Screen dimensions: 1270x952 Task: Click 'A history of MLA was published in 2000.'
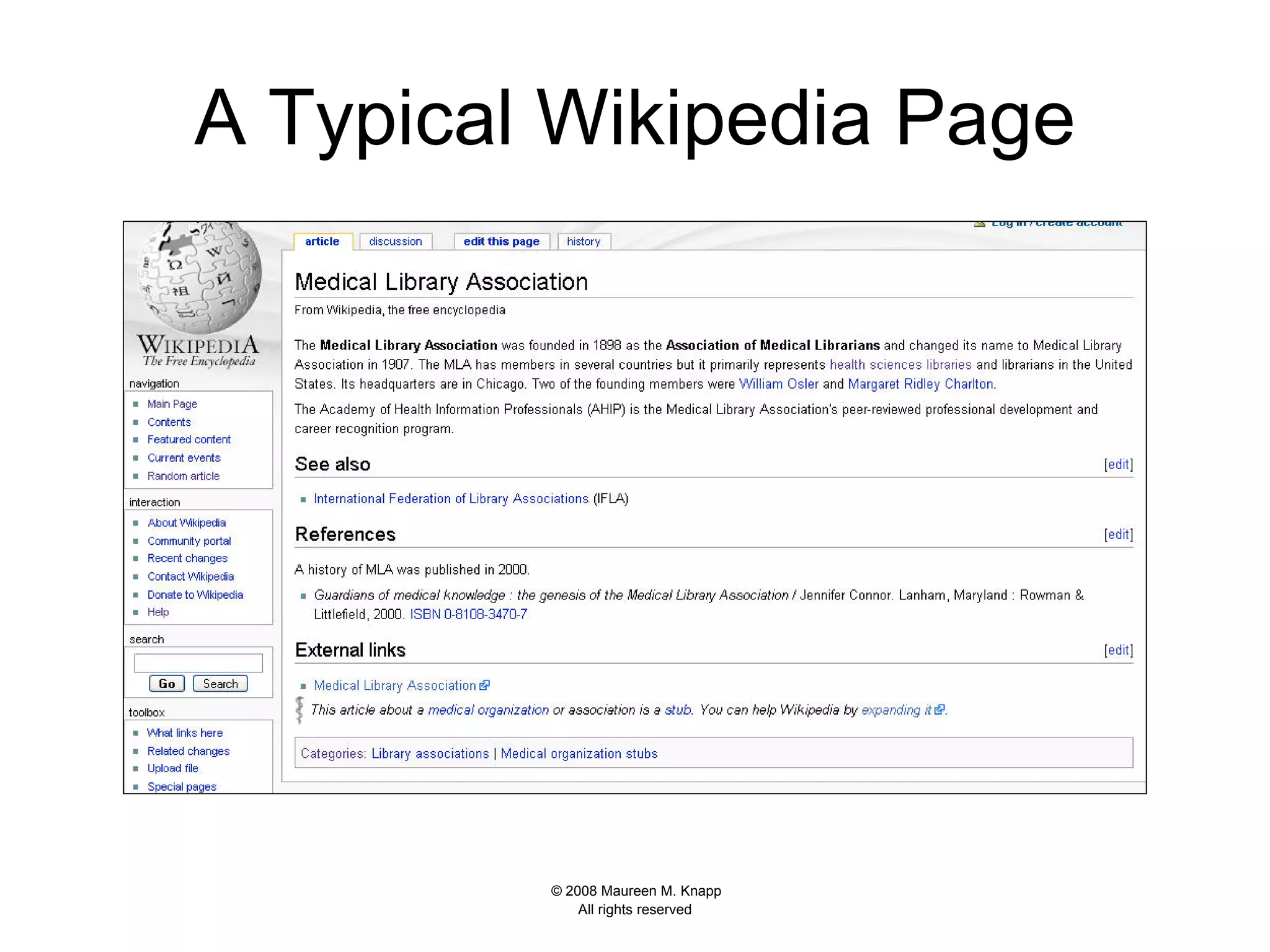(x=412, y=570)
